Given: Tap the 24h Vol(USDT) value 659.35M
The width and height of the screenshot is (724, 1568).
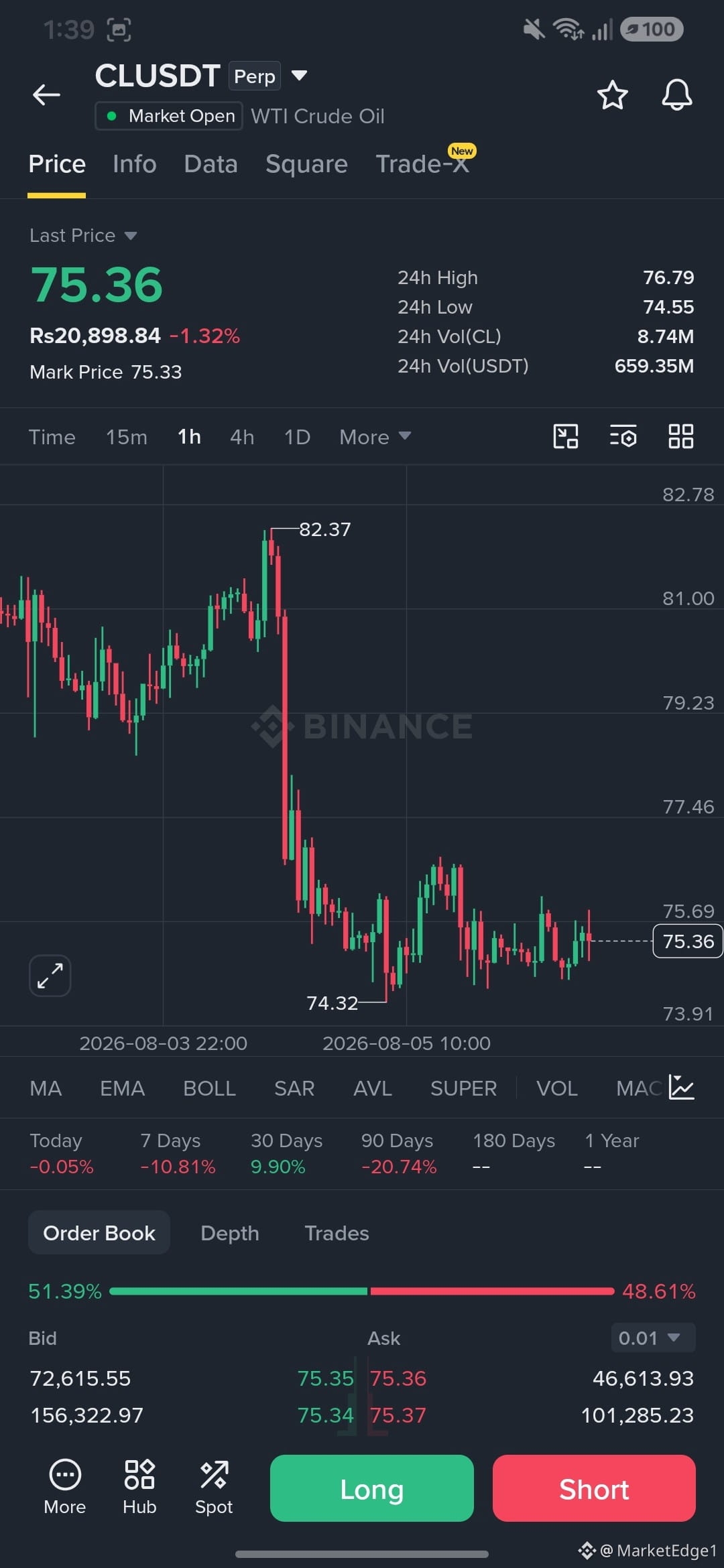Looking at the screenshot, I should pos(654,366).
